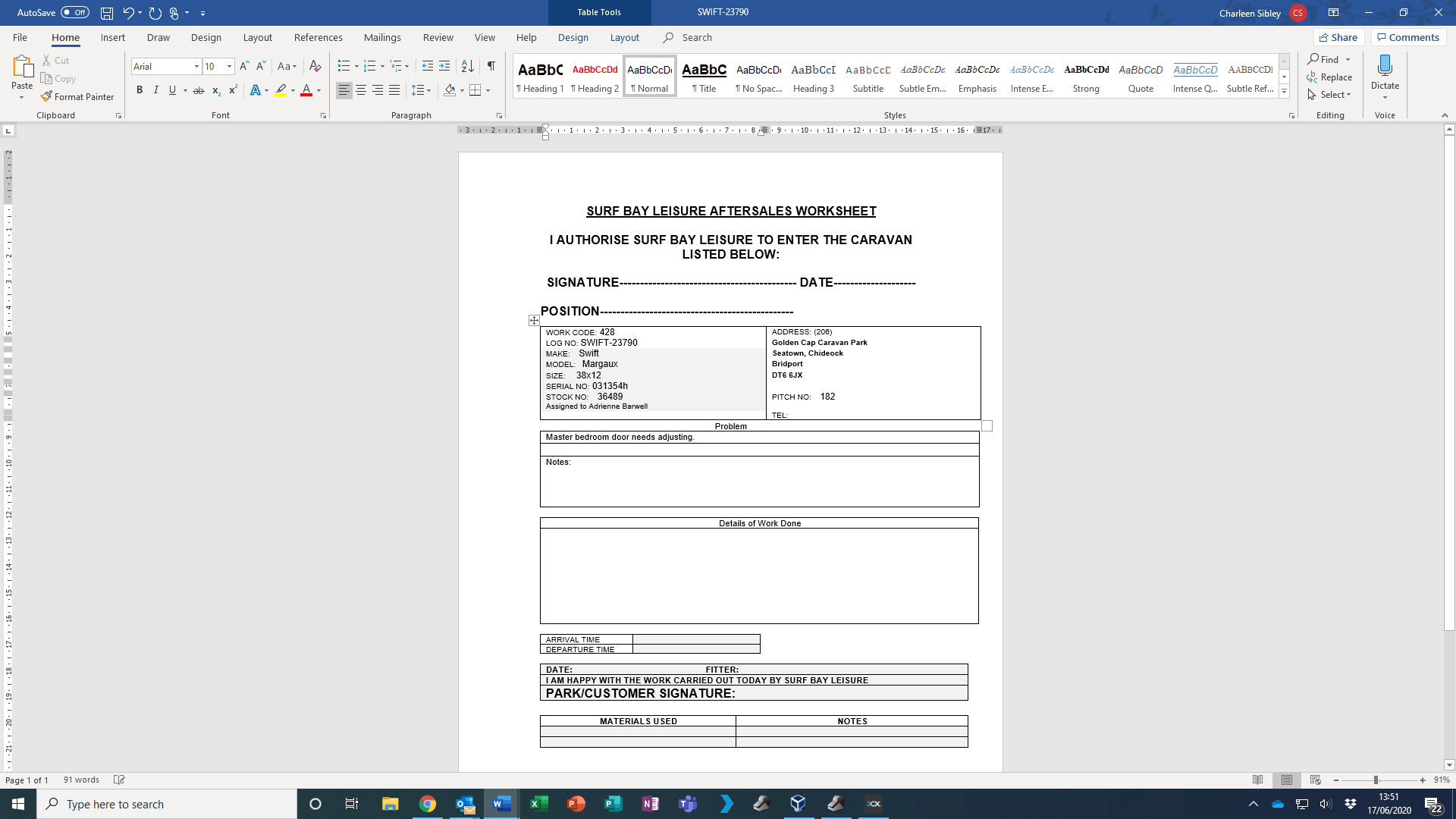Toggle the AutoSave switch
The image size is (1456, 819).
[x=75, y=13]
